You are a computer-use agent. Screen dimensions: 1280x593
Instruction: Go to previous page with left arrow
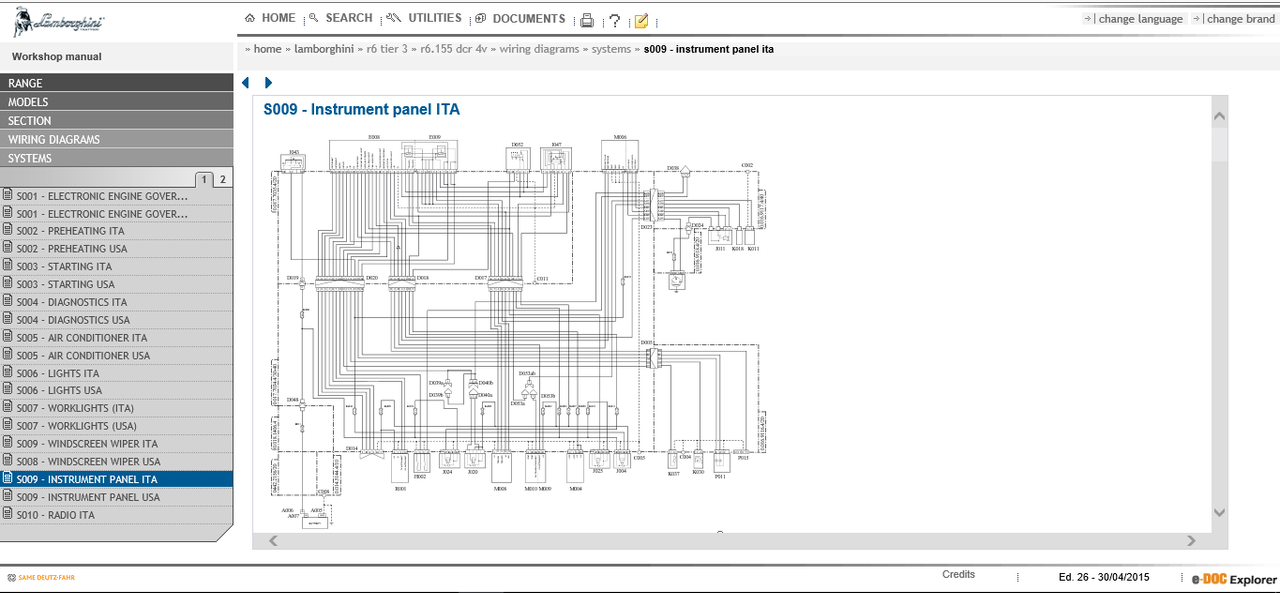coord(246,83)
